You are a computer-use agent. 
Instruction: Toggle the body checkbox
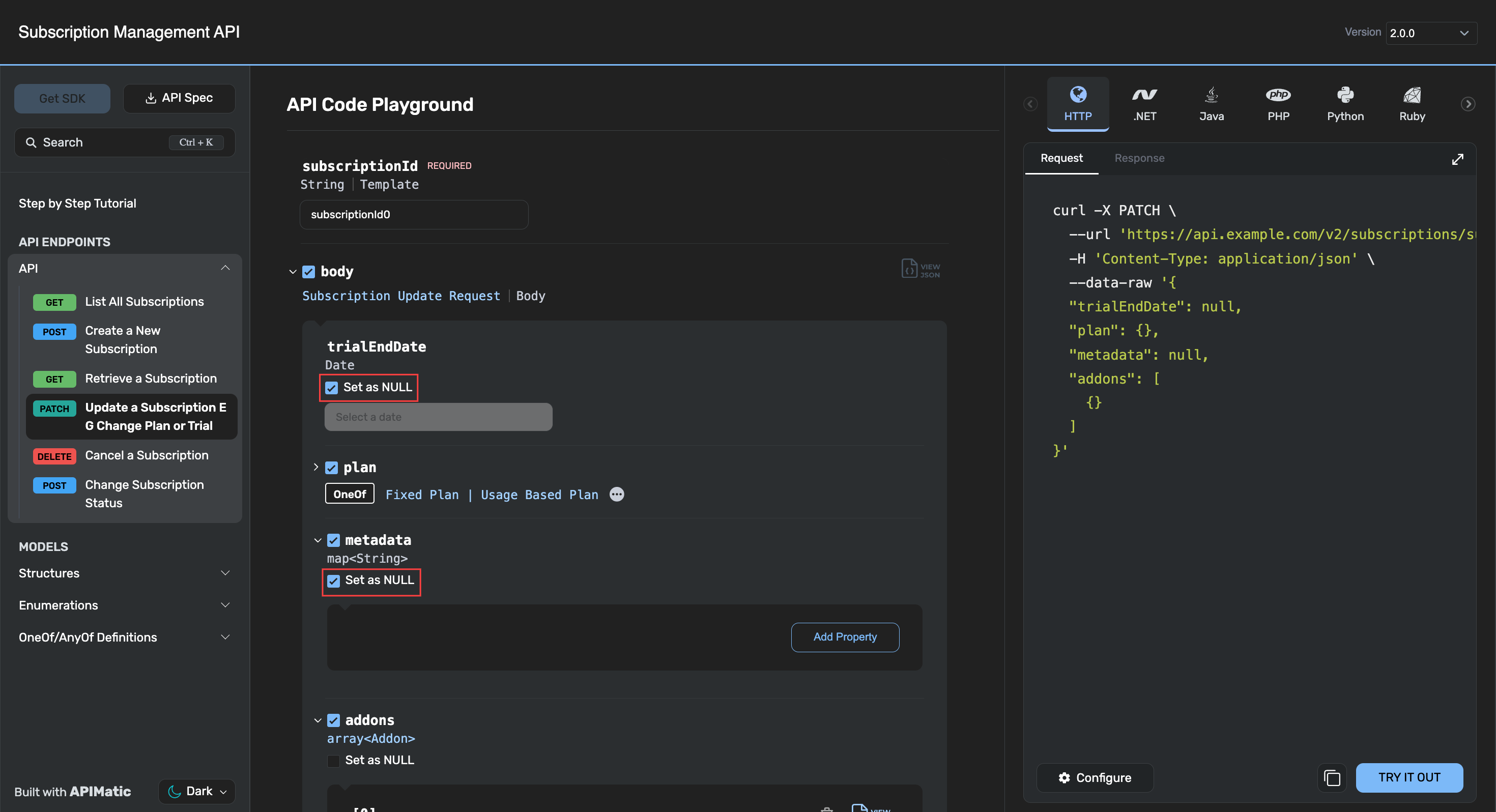pyautogui.click(x=308, y=271)
